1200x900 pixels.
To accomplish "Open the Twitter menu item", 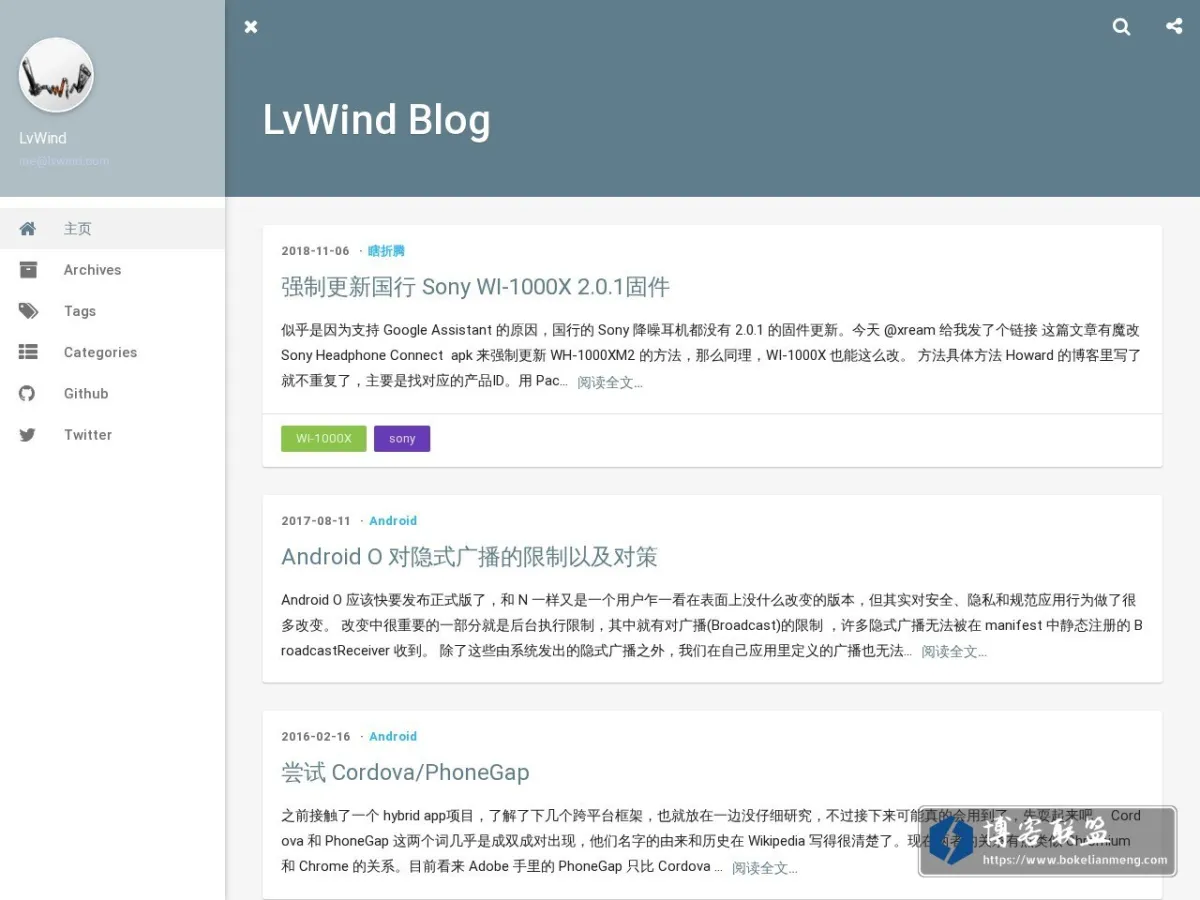I will tap(112, 435).
